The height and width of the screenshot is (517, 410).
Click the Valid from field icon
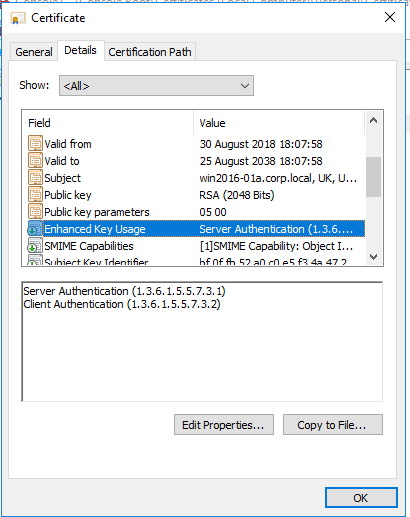click(35, 144)
